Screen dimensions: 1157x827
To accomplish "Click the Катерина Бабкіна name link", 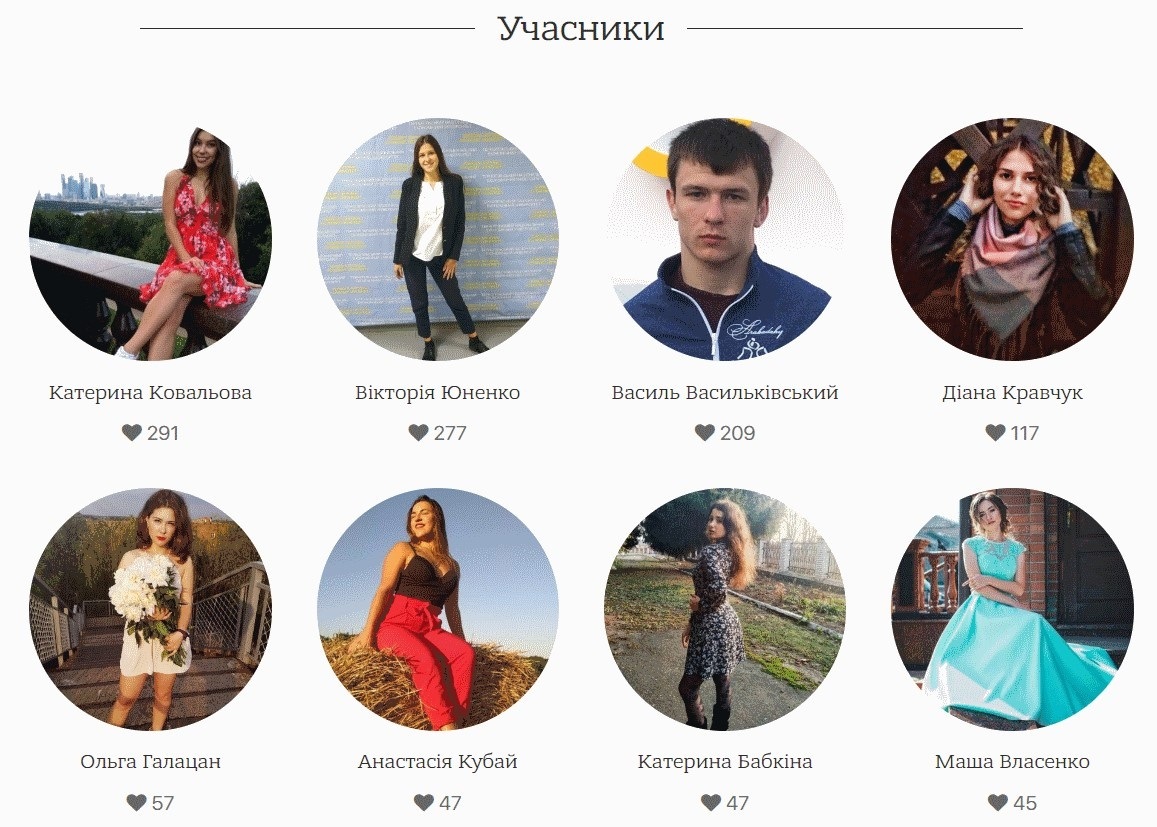I will tap(725, 761).
